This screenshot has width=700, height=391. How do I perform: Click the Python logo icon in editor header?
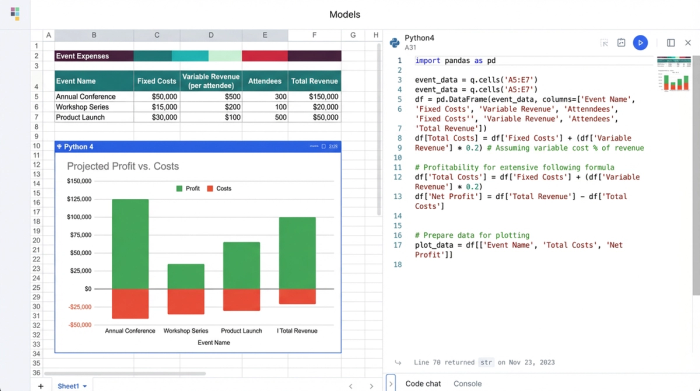(x=395, y=42)
